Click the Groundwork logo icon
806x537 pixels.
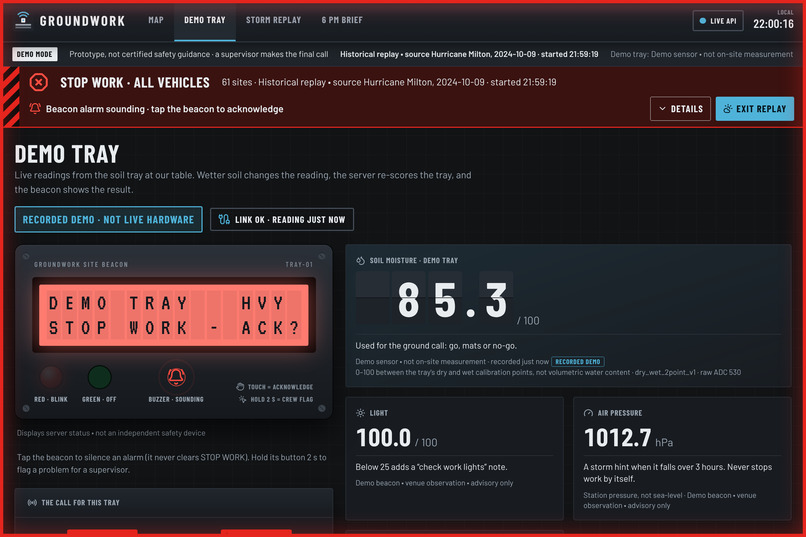tap(23, 20)
